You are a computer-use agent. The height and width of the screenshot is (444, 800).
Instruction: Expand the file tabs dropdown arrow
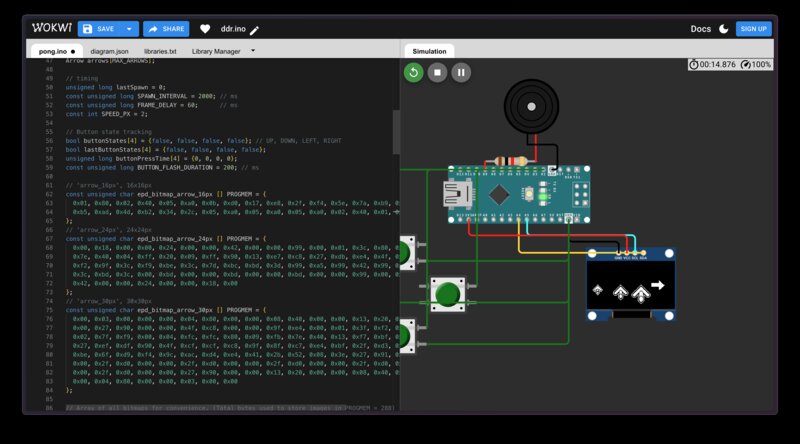tap(253, 49)
